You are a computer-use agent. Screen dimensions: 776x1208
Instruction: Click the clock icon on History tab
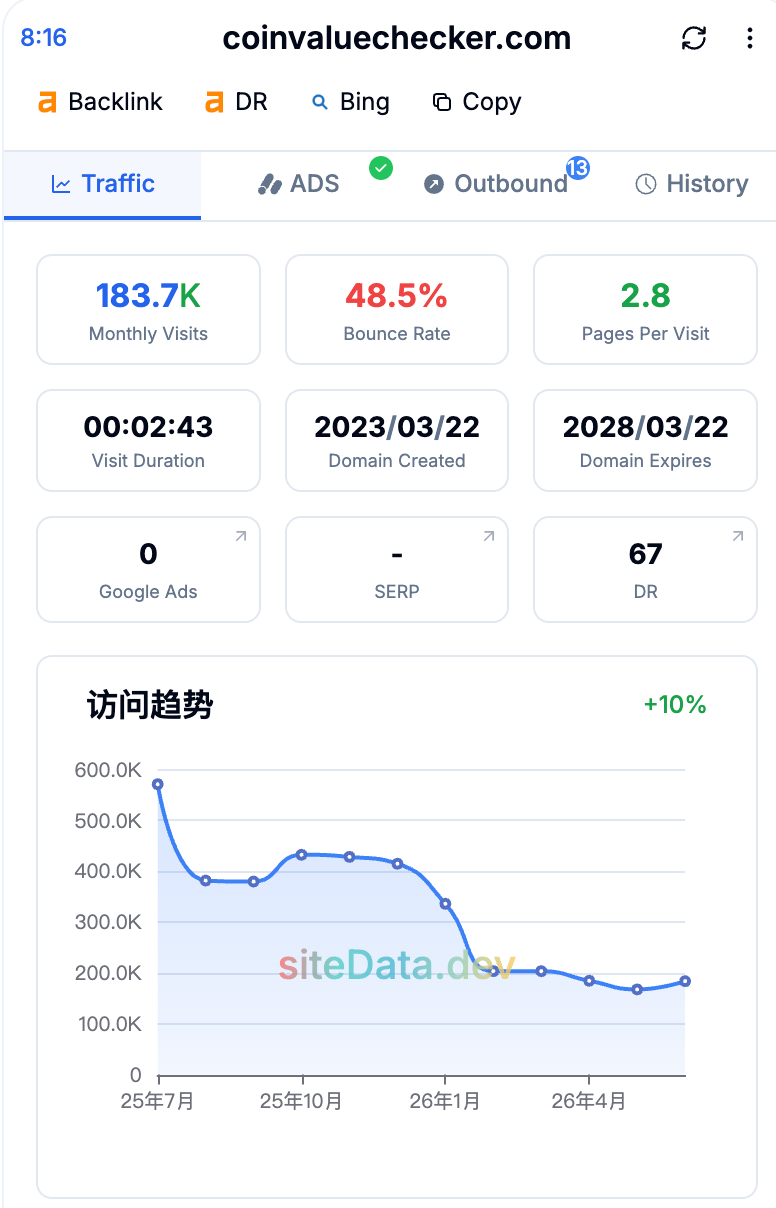[646, 184]
